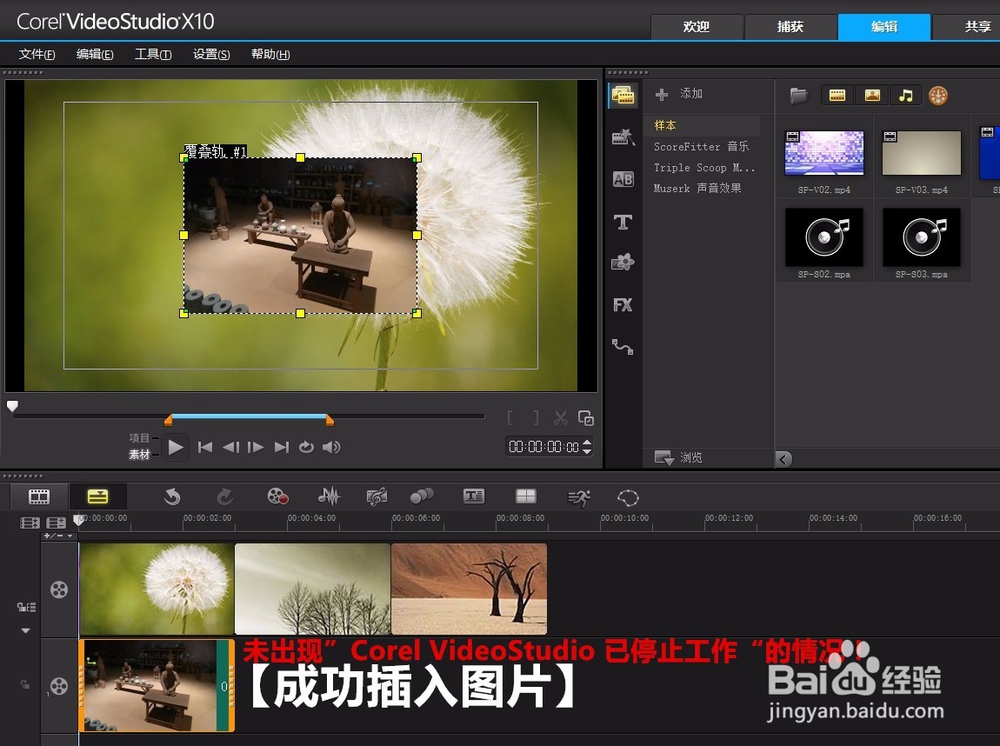The image size is (1000, 746).
Task: Click the System Volume speaker icon
Action: coord(331,447)
